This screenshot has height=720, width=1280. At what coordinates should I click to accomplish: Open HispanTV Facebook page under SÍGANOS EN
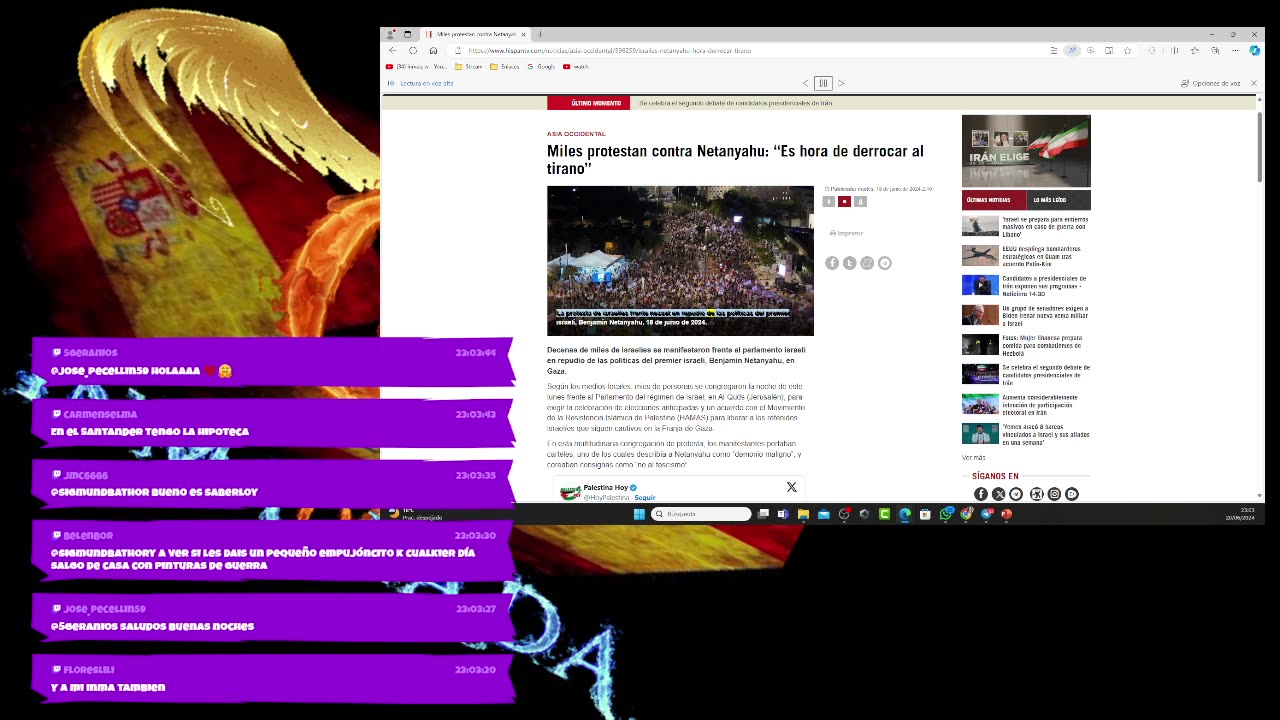point(980,494)
